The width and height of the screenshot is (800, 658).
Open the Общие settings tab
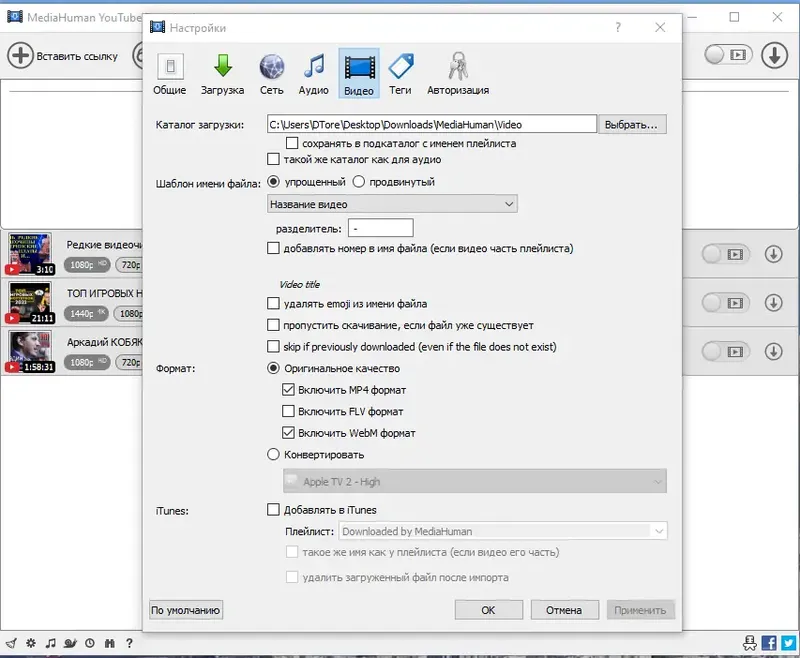(x=169, y=74)
